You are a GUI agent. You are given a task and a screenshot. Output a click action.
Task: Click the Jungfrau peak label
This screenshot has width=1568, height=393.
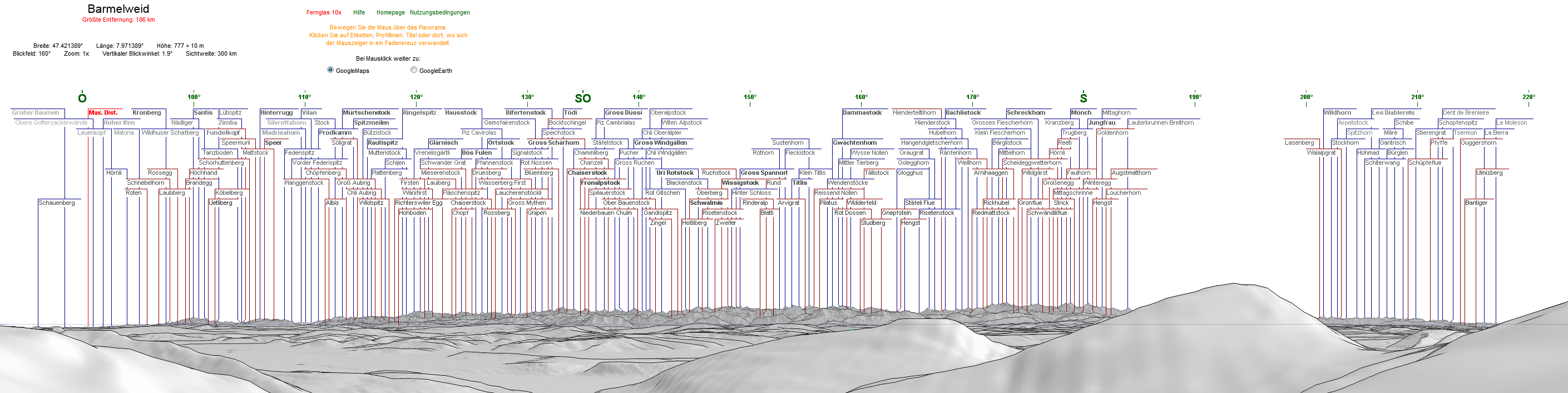1102,122
